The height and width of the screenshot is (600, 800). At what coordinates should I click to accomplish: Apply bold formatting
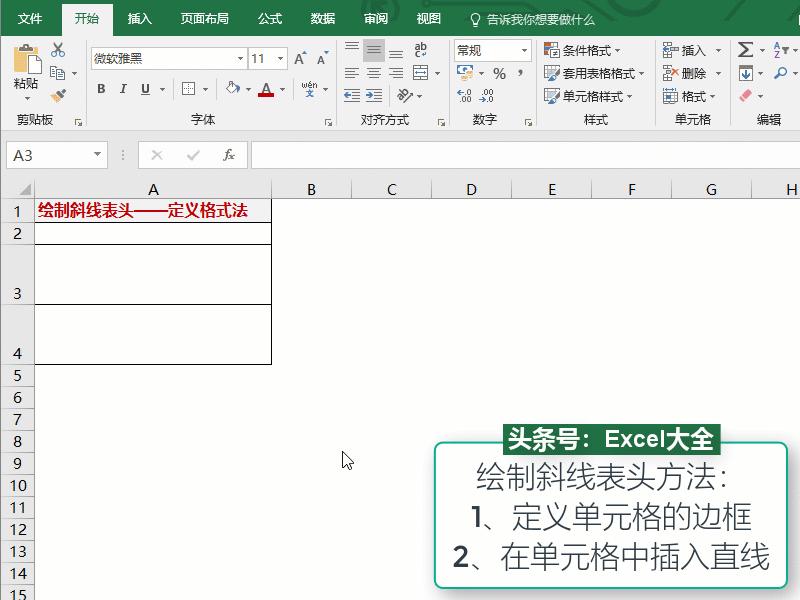point(100,89)
